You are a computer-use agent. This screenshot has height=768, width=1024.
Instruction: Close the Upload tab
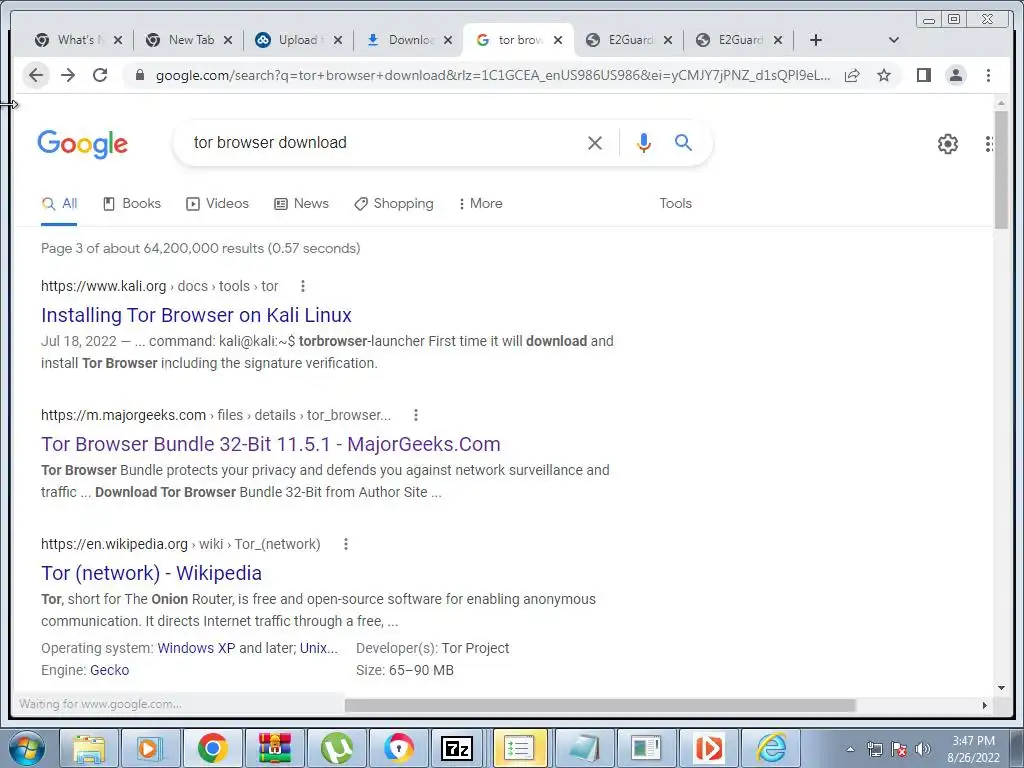(338, 40)
